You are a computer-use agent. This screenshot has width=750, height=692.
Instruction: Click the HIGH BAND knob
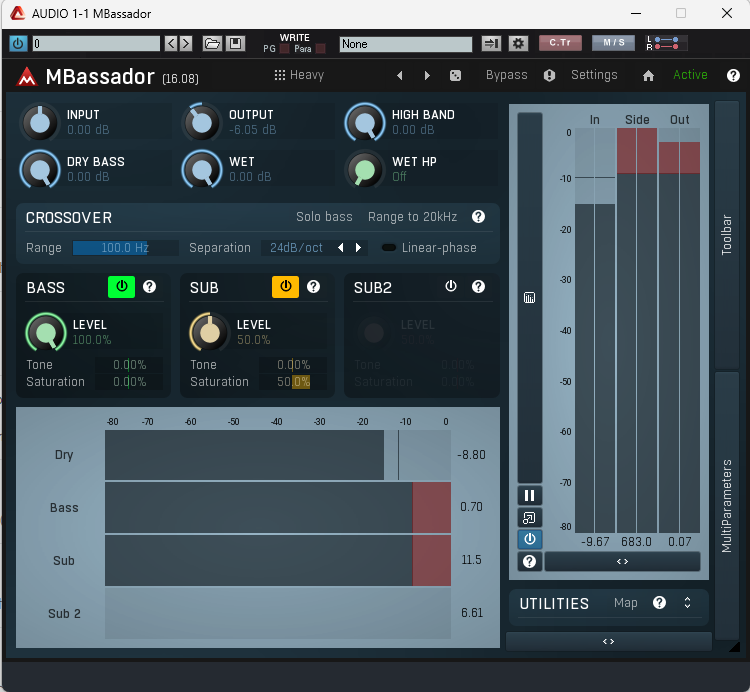(x=365, y=122)
